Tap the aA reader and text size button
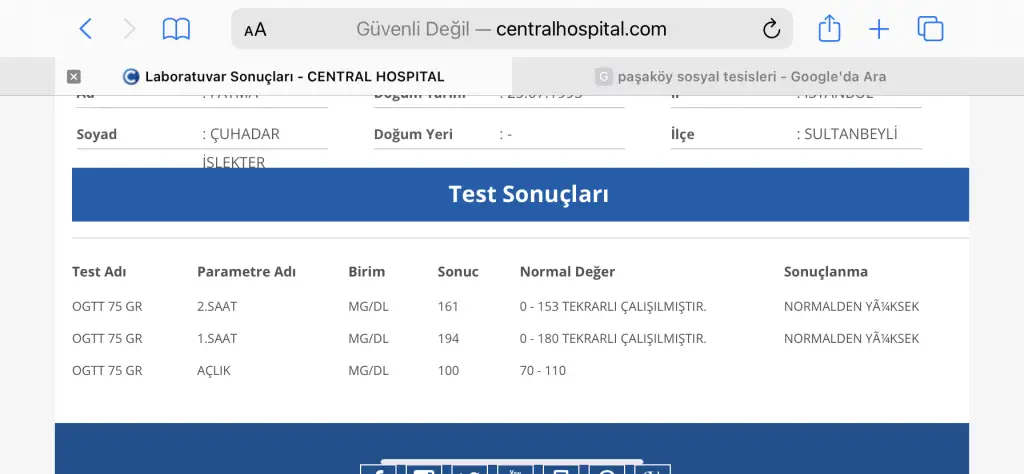This screenshot has height=474, width=1024. 255,29
